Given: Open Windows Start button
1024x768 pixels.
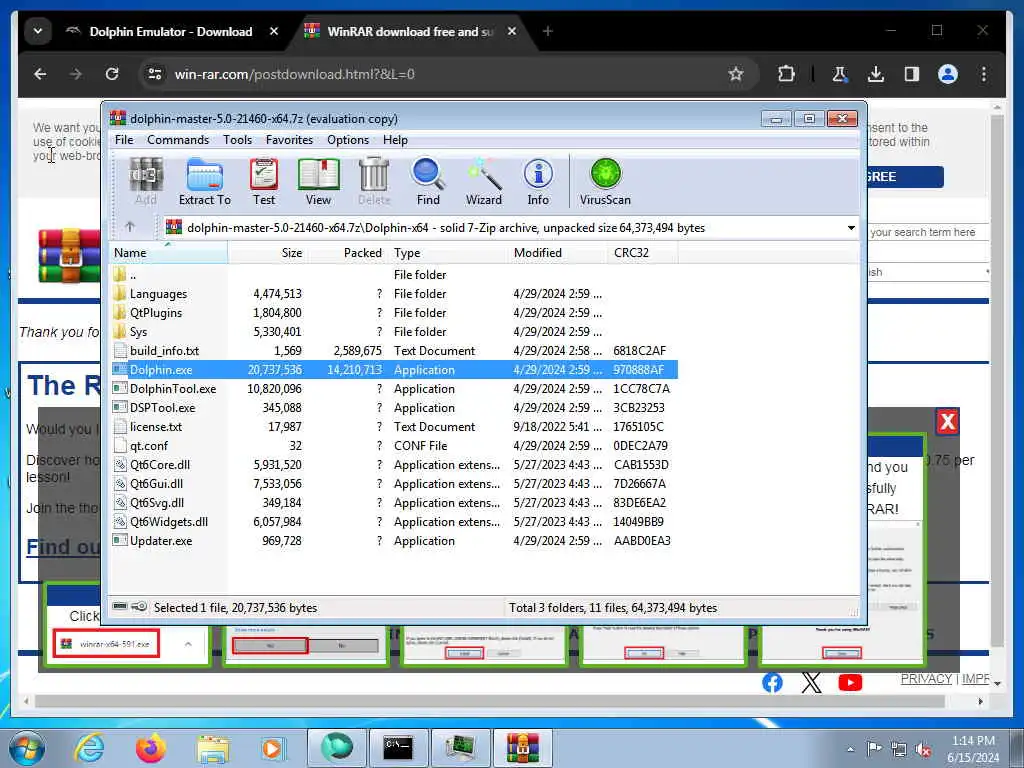Looking at the screenshot, I should (x=27, y=748).
